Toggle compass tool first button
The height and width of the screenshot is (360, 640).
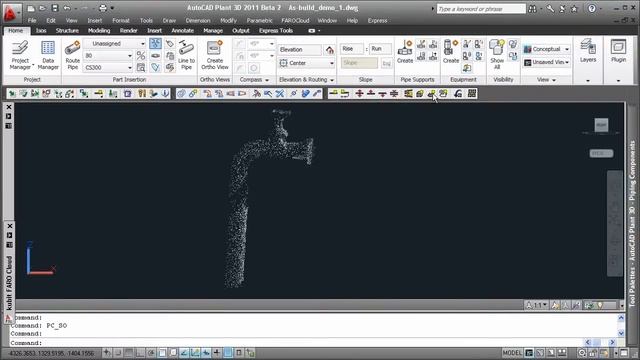tap(240, 44)
